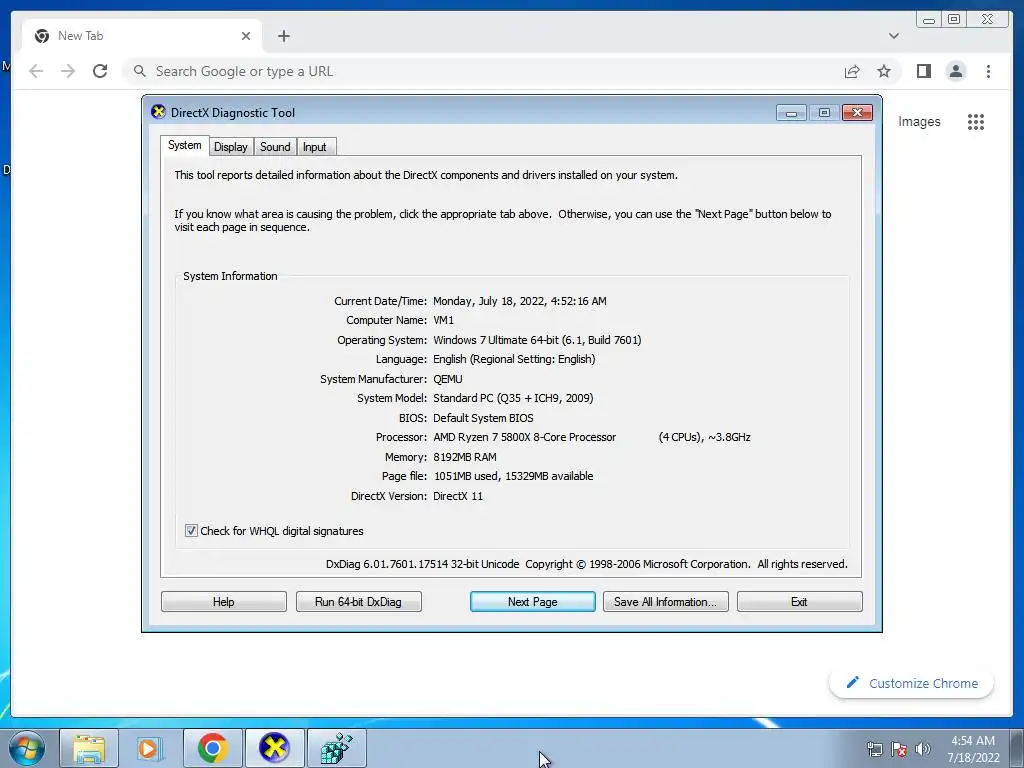Click the QEMU manufacturer value

447,379
